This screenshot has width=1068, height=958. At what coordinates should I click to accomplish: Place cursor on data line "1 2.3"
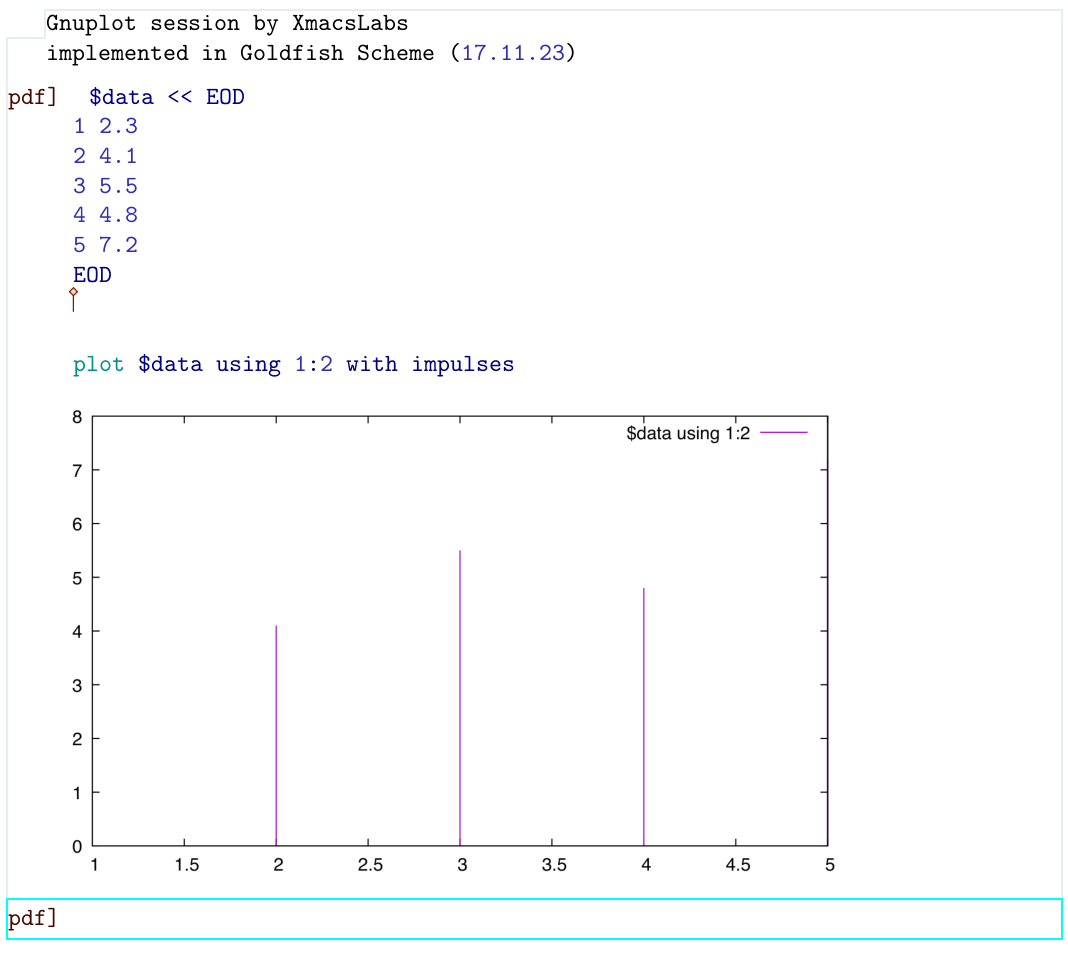point(105,126)
